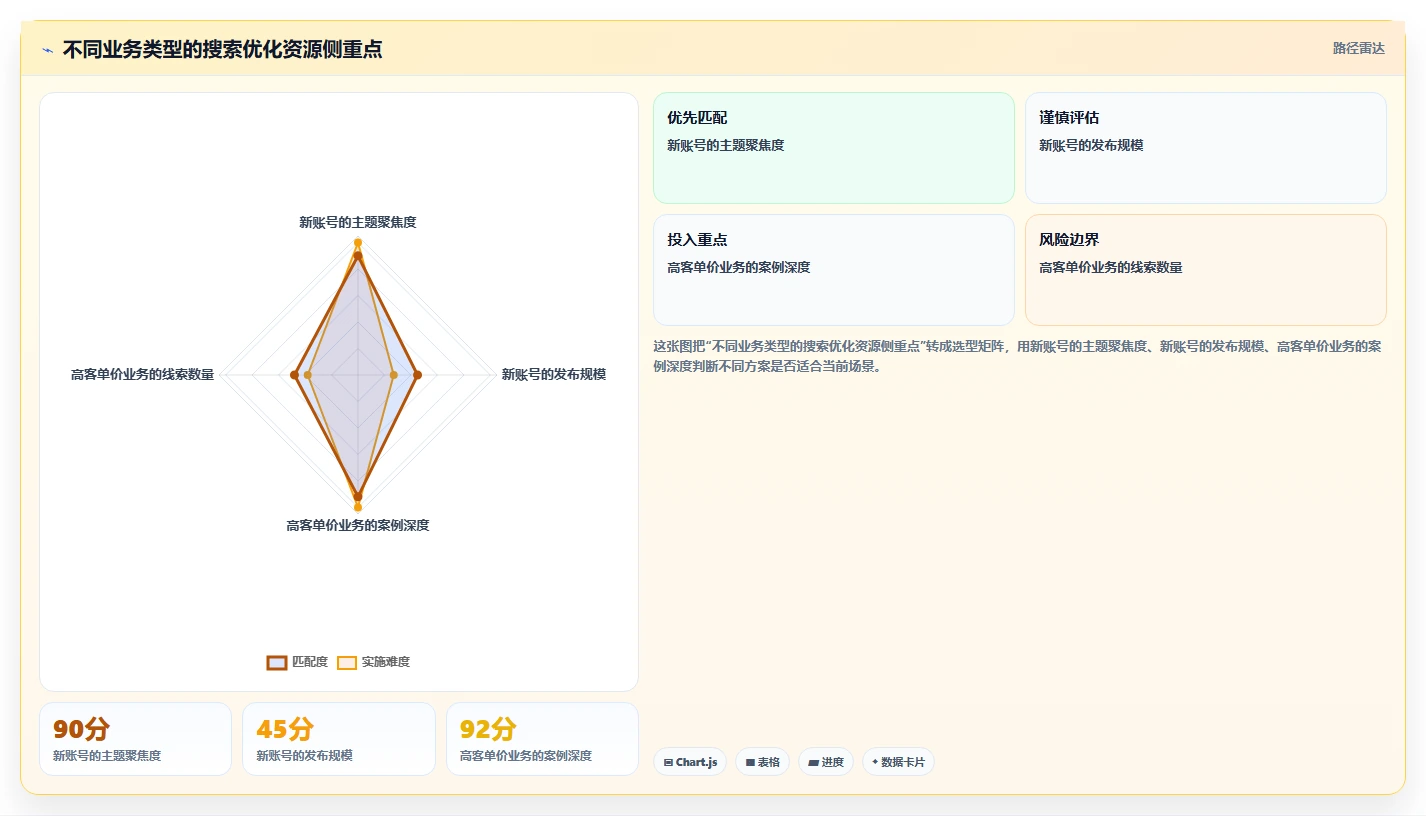The height and width of the screenshot is (816, 1426).
Task: Click the 实施难度 legend color box
Action: (347, 662)
